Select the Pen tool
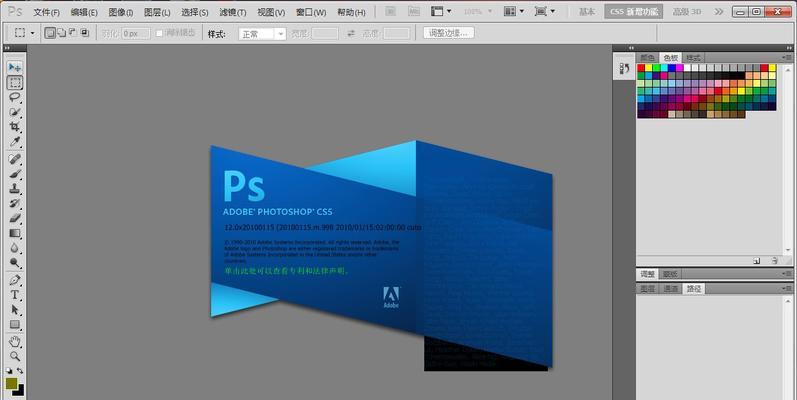The image size is (797, 400). pyautogui.click(x=15, y=280)
